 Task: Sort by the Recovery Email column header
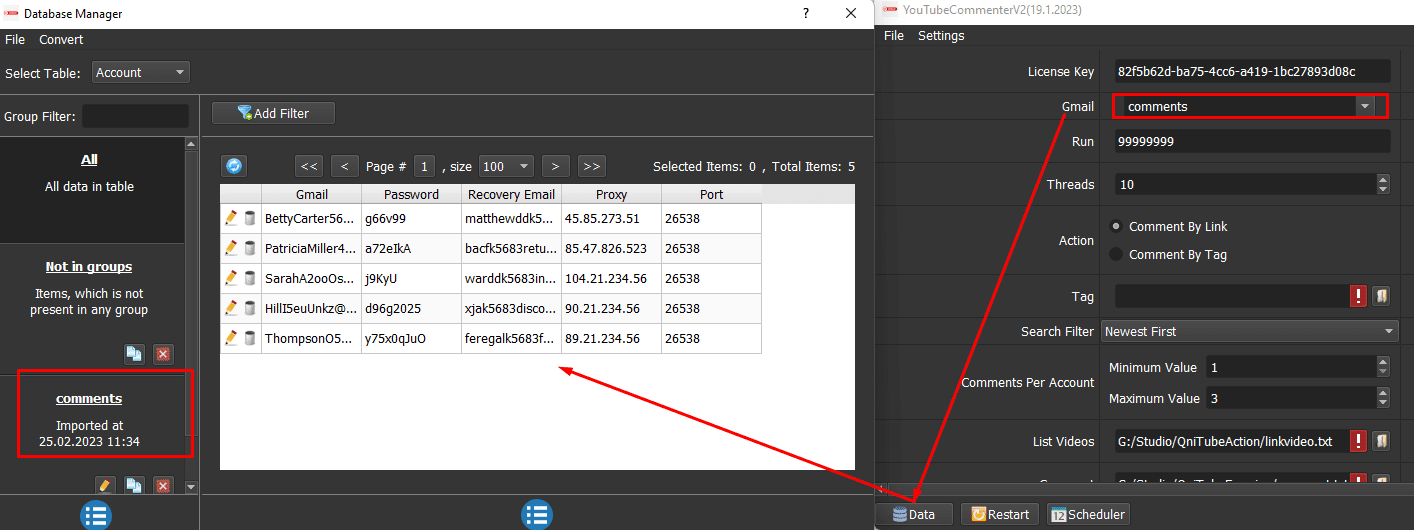coord(512,194)
